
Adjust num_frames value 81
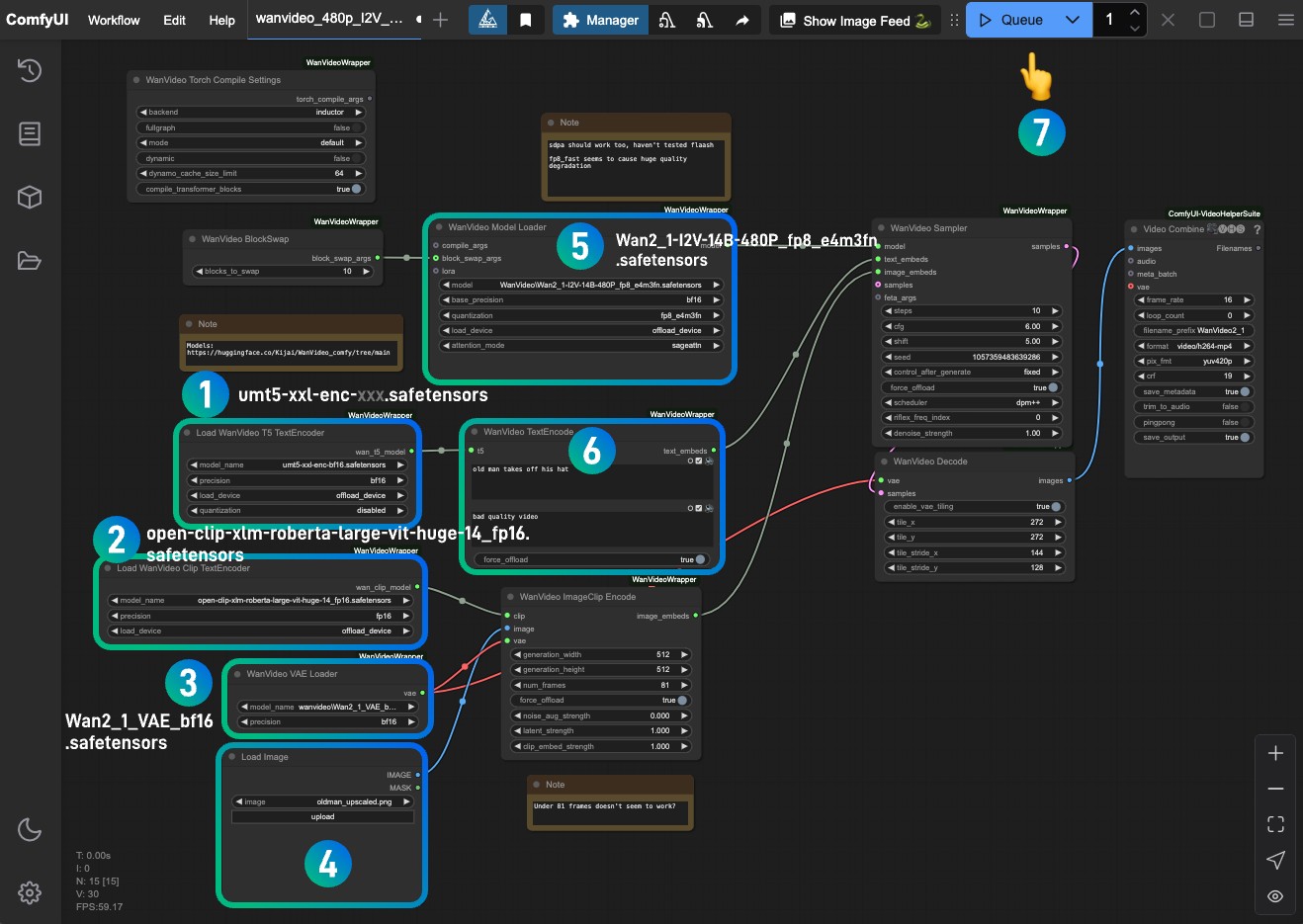(x=601, y=685)
